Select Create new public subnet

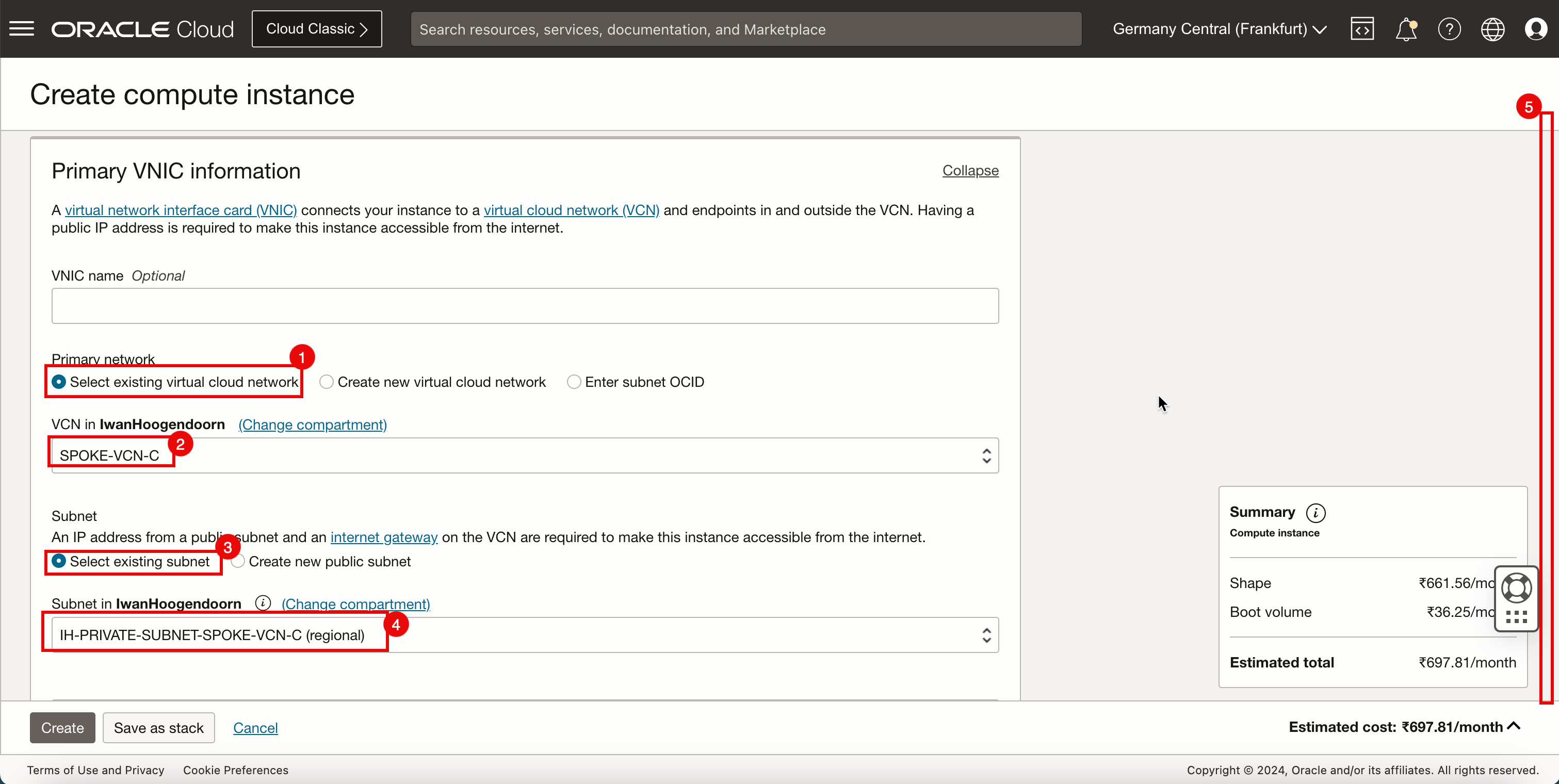click(x=238, y=561)
